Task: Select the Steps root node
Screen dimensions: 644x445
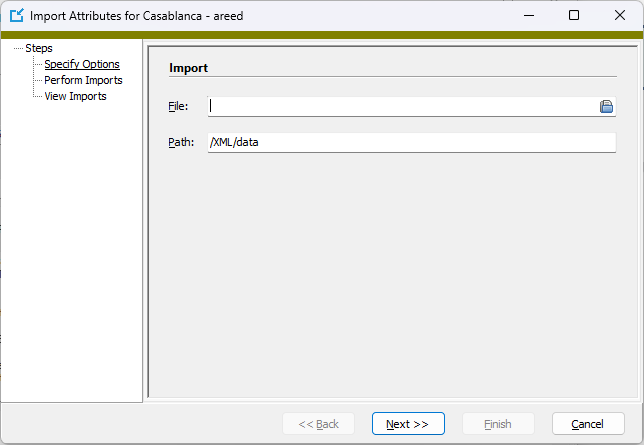Action: (x=39, y=48)
